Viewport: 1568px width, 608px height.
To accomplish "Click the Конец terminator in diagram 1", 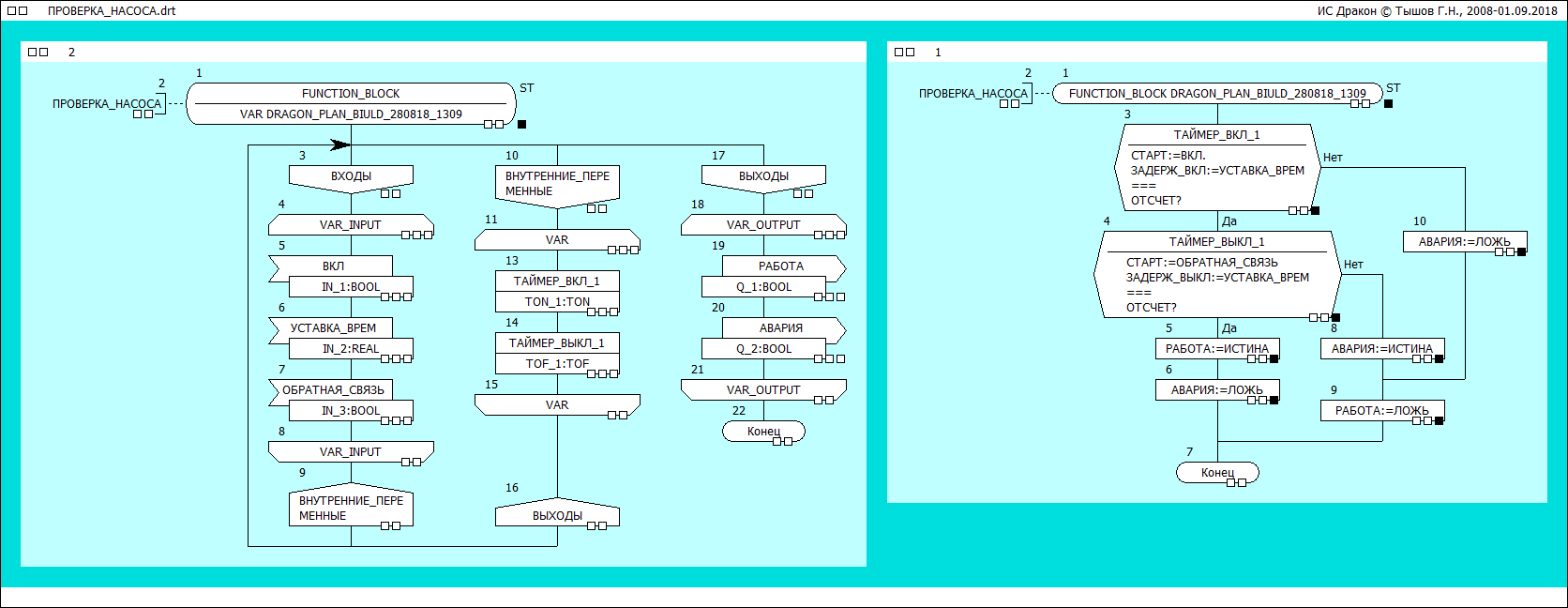I will tap(1217, 473).
